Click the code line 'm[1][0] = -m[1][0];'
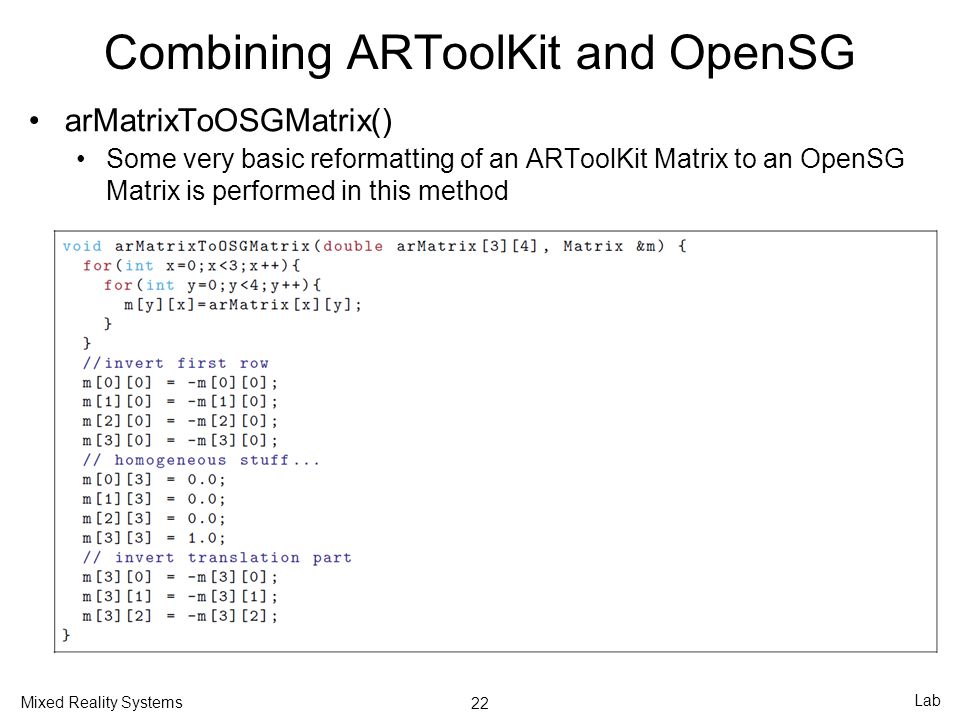960x720 pixels. 181,402
